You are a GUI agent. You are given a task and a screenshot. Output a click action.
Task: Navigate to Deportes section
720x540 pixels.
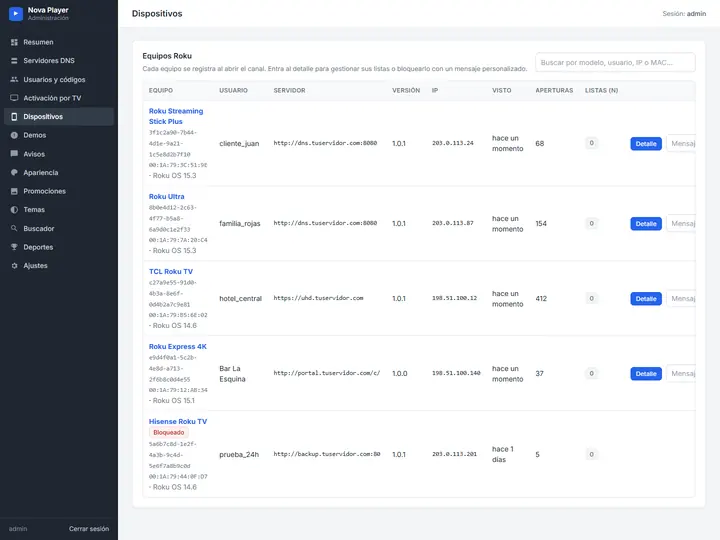[x=59, y=247]
